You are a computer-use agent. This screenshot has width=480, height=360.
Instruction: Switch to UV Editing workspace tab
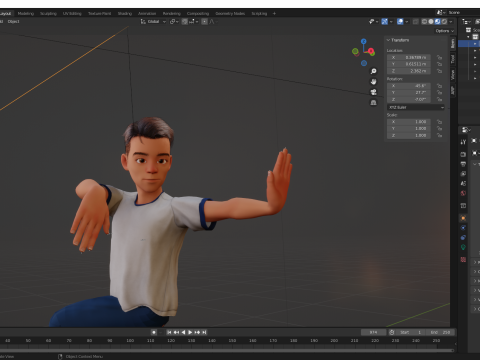[x=72, y=14]
